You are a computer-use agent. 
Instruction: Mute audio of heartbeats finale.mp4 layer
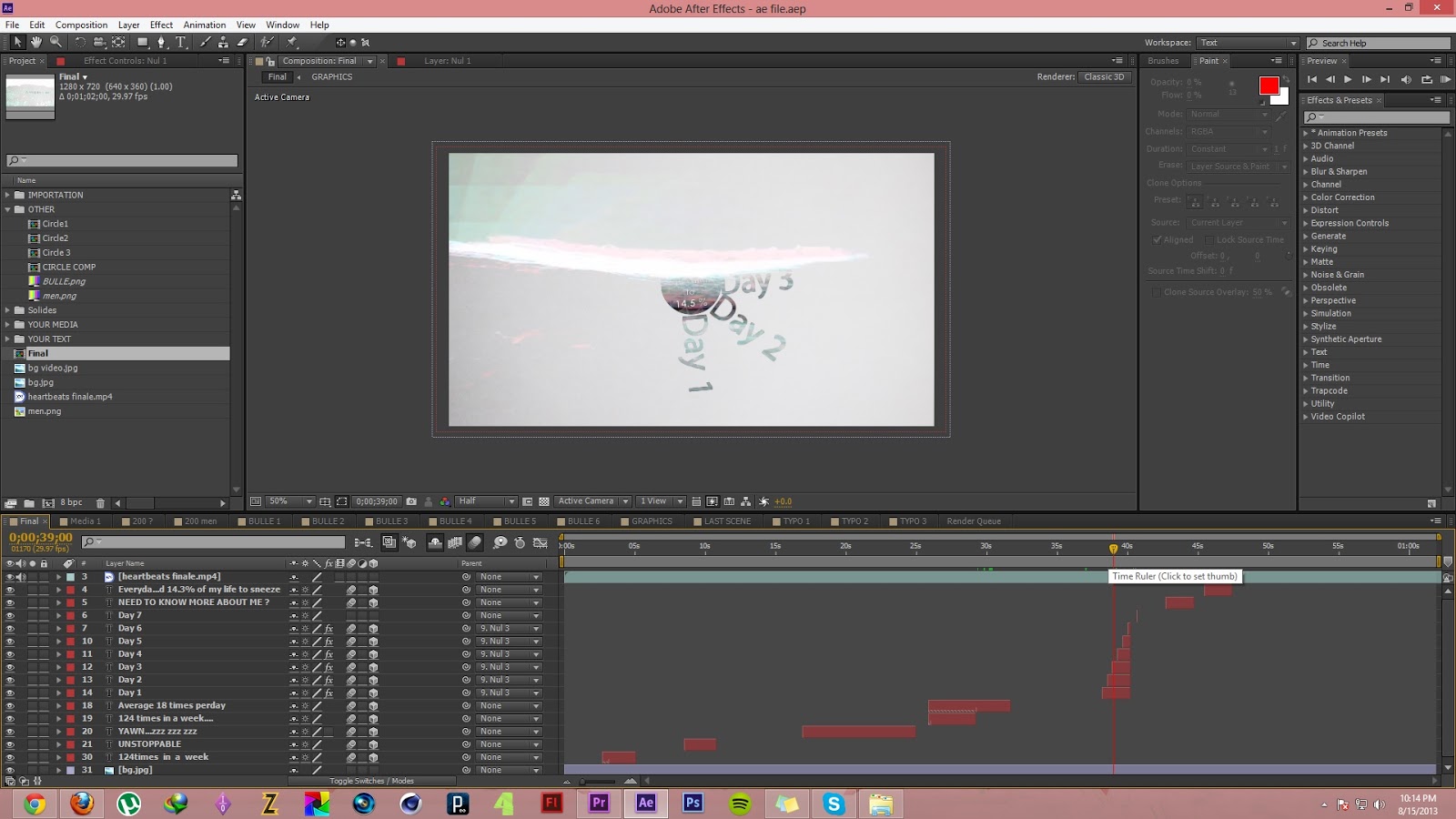click(x=21, y=577)
